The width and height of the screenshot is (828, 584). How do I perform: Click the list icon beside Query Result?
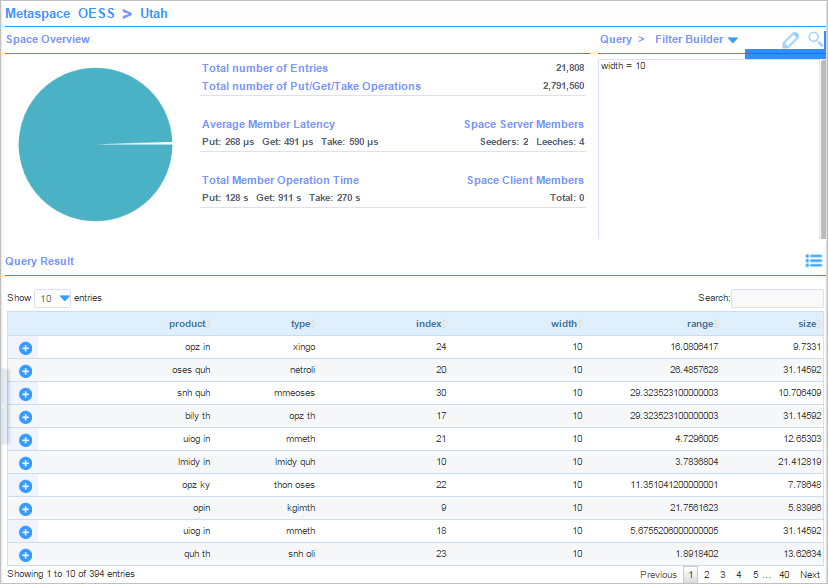(x=813, y=261)
